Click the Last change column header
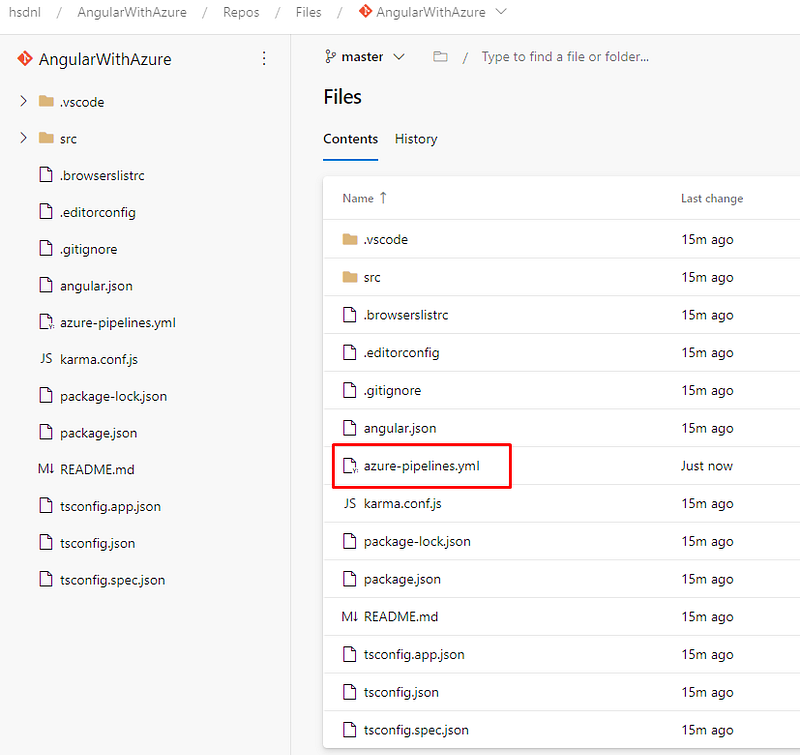 712,198
